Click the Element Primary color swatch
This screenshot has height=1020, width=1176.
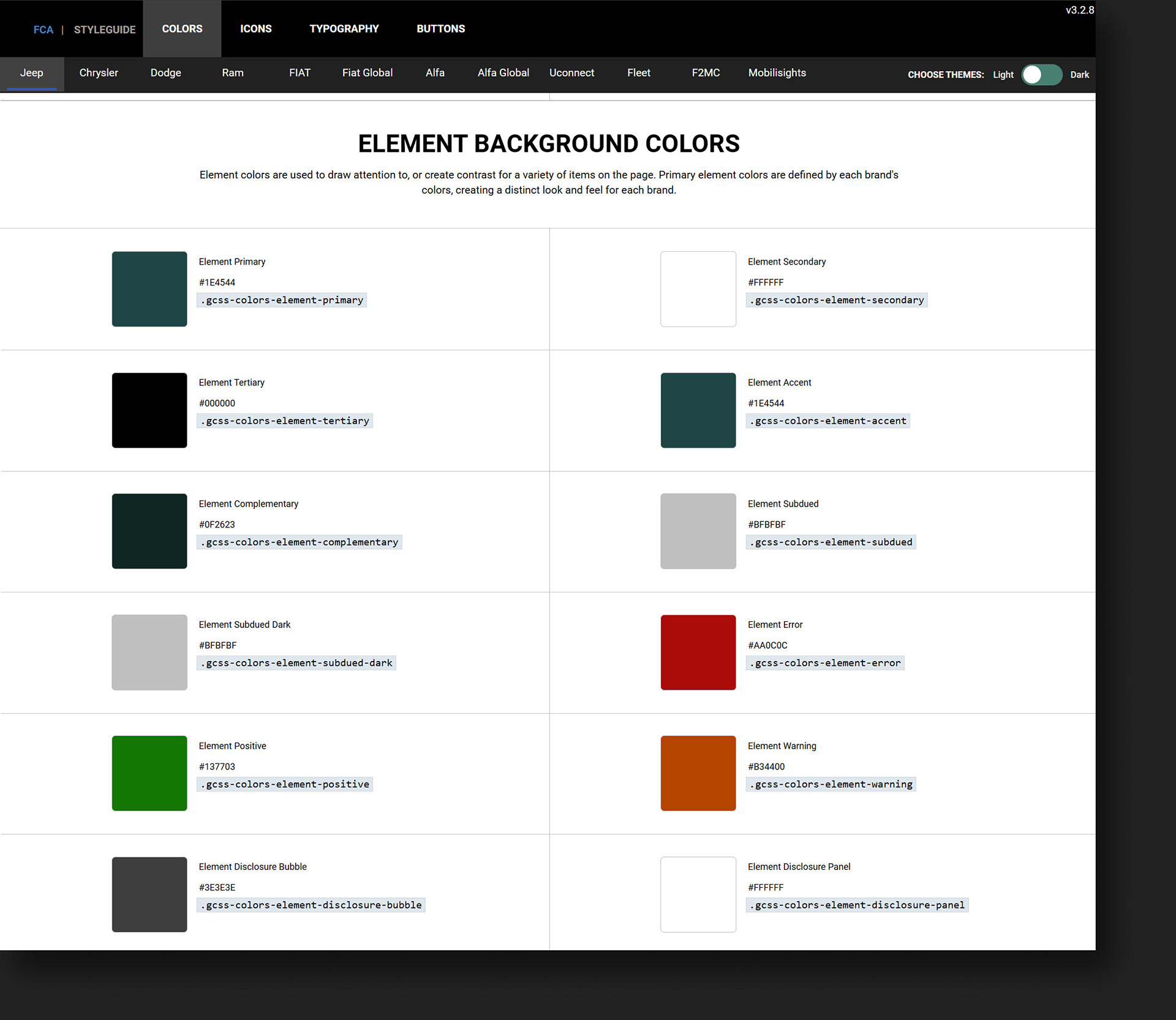pyautogui.click(x=149, y=289)
